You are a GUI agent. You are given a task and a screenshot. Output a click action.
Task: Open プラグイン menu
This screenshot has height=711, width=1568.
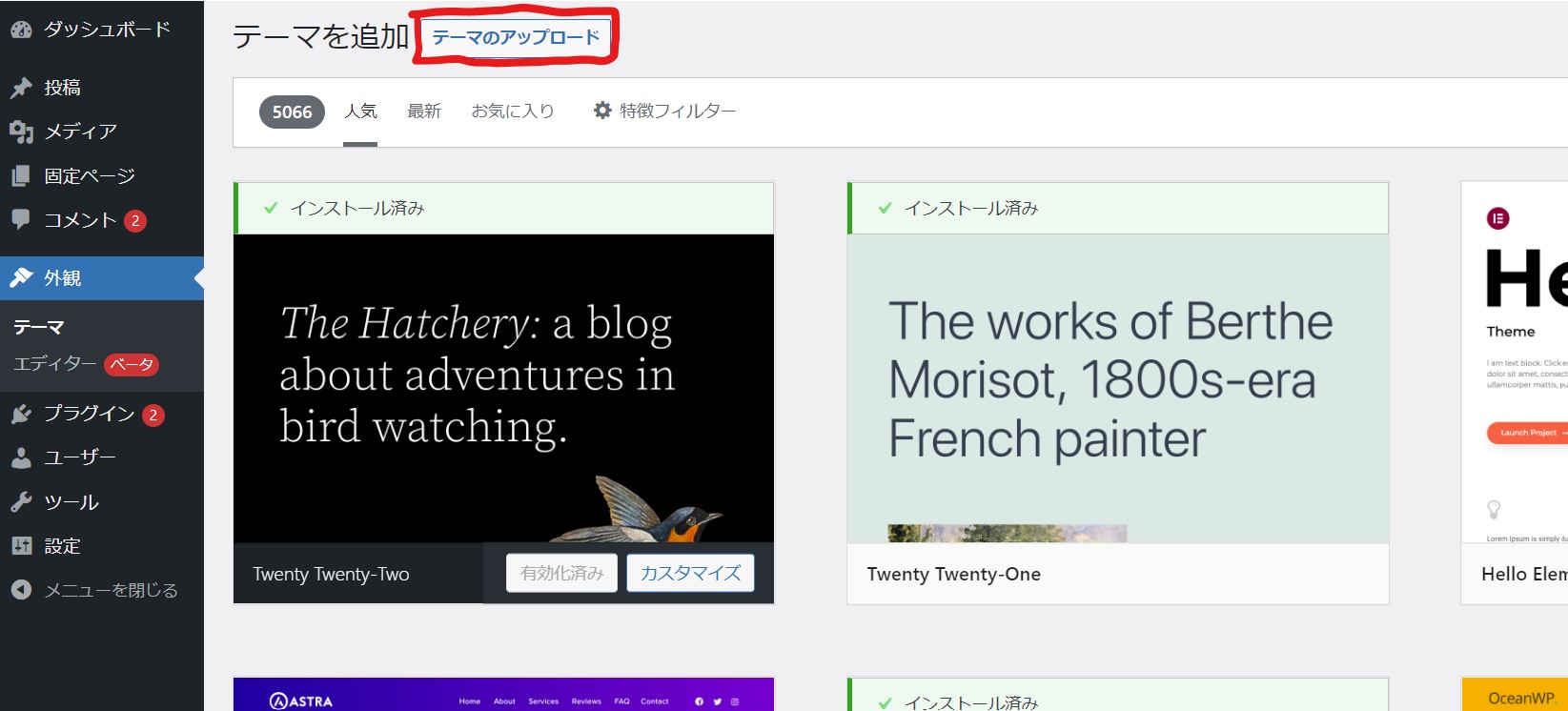[102, 414]
